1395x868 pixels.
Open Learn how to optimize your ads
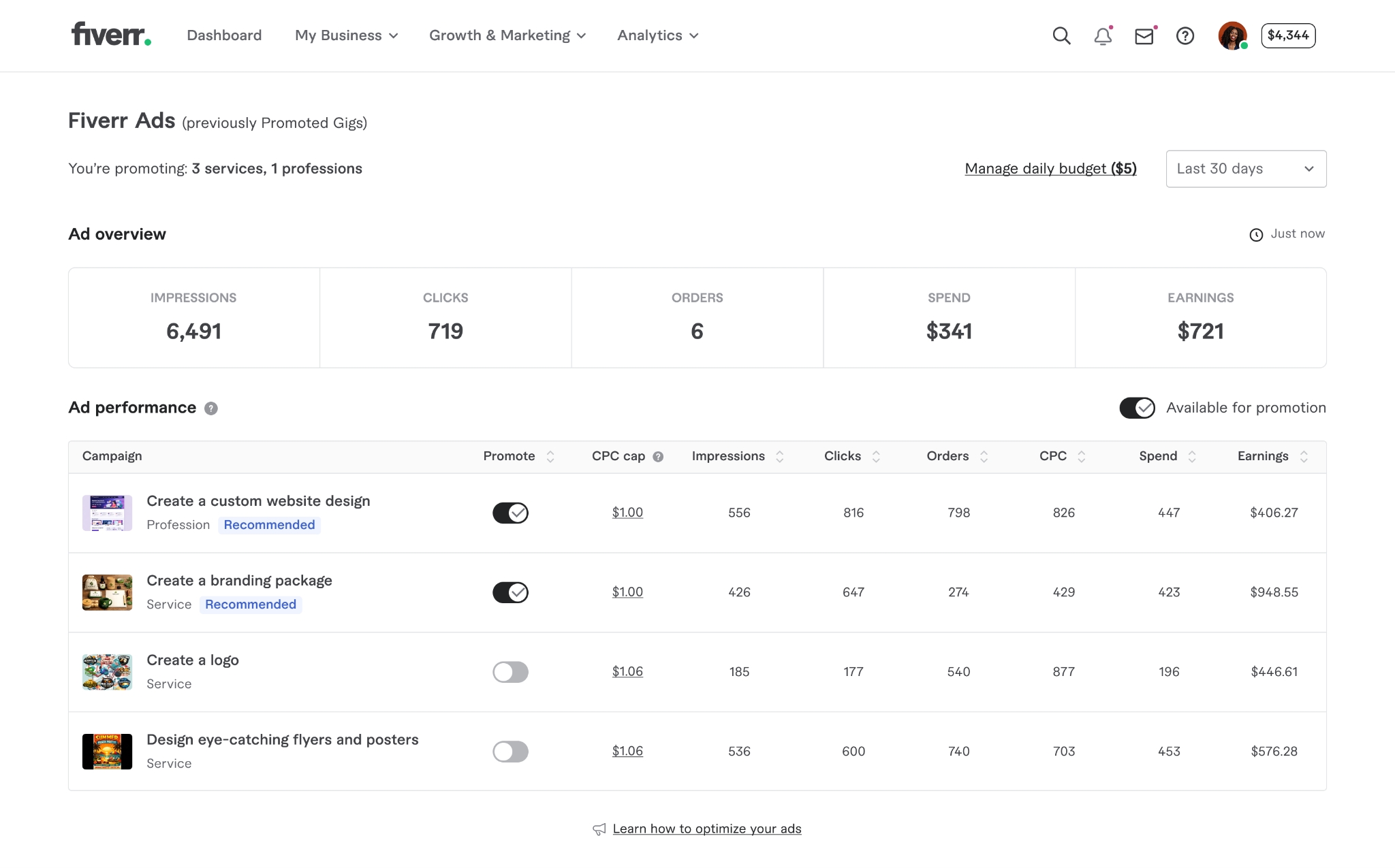point(706,829)
